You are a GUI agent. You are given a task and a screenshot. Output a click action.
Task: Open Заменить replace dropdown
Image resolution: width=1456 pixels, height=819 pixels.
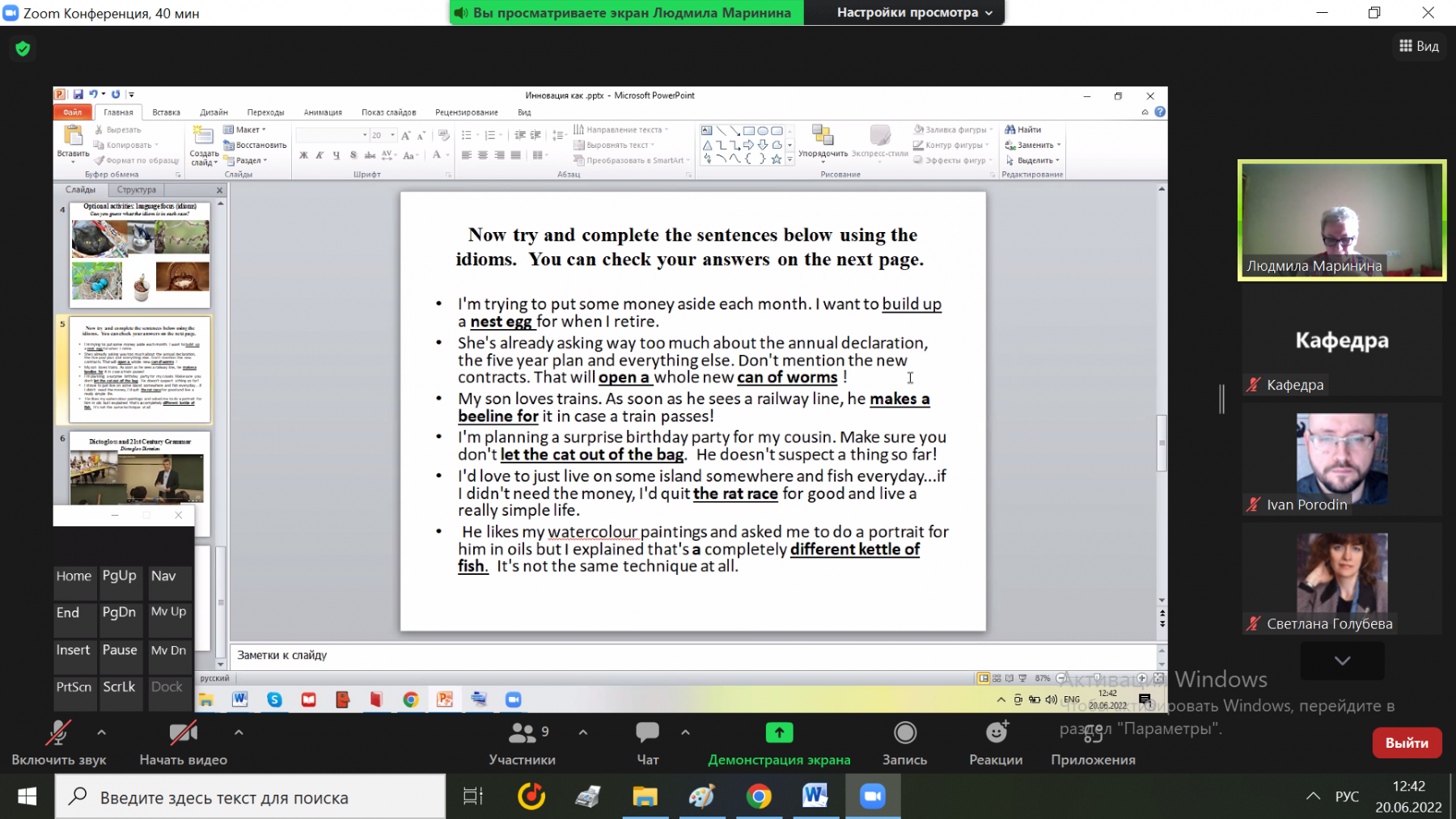(1033, 145)
